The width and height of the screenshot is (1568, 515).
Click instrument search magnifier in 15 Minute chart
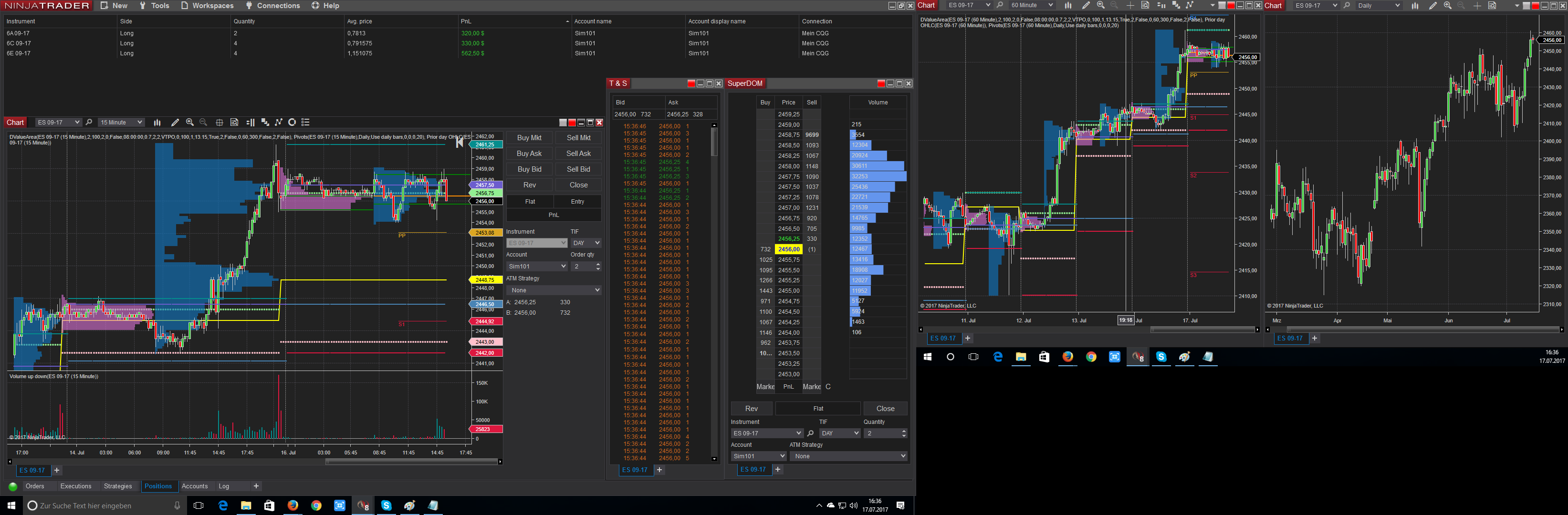tap(89, 122)
